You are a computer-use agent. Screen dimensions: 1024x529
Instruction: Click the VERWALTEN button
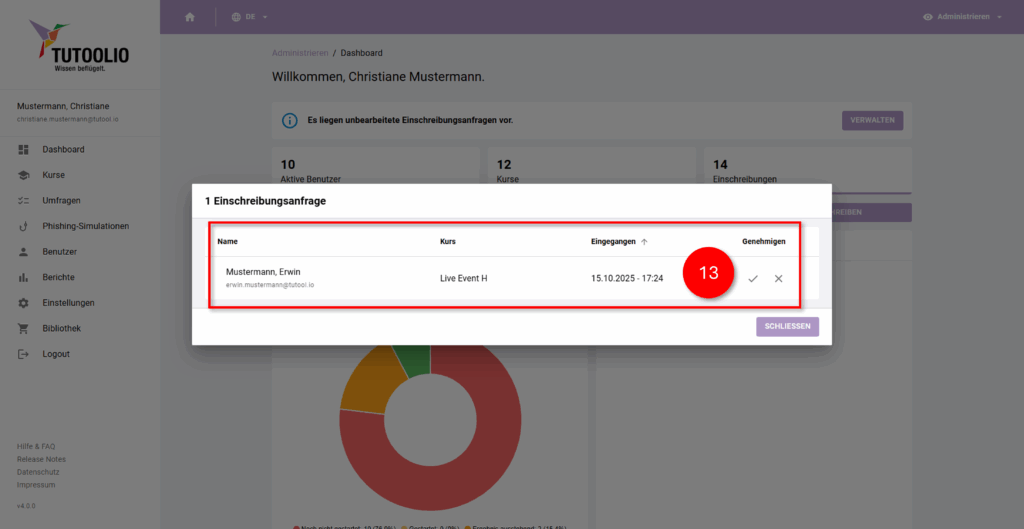[872, 121]
